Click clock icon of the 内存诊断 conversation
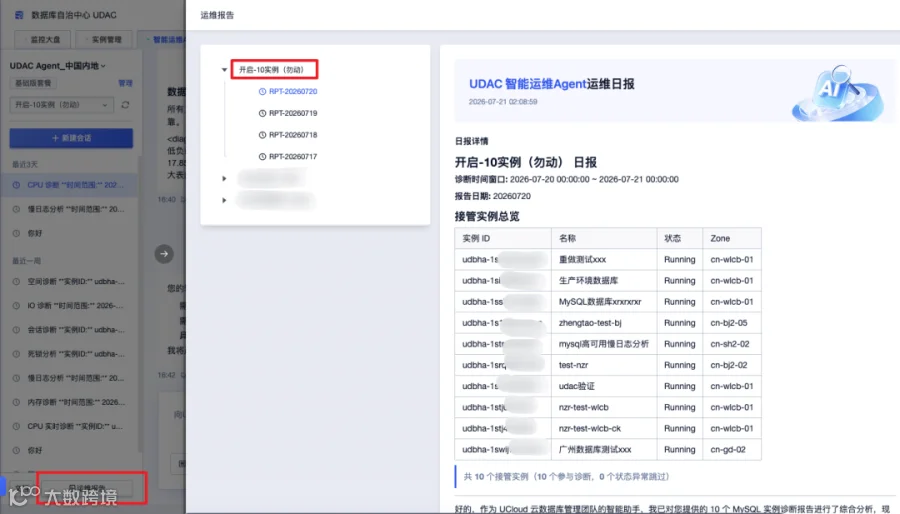900x514 pixels. point(16,402)
